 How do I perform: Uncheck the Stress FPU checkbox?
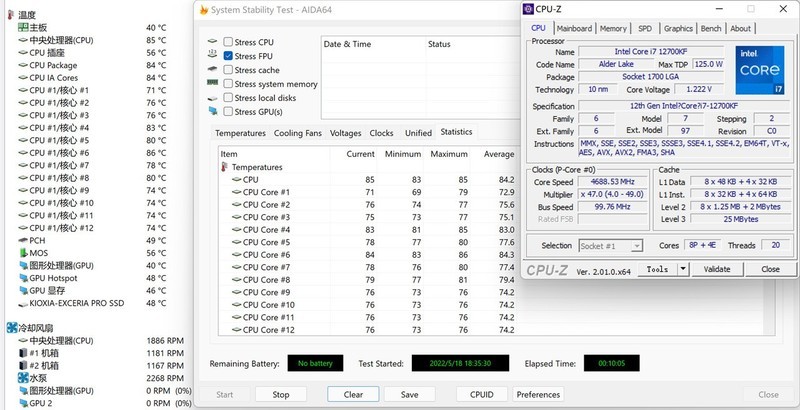point(229,56)
